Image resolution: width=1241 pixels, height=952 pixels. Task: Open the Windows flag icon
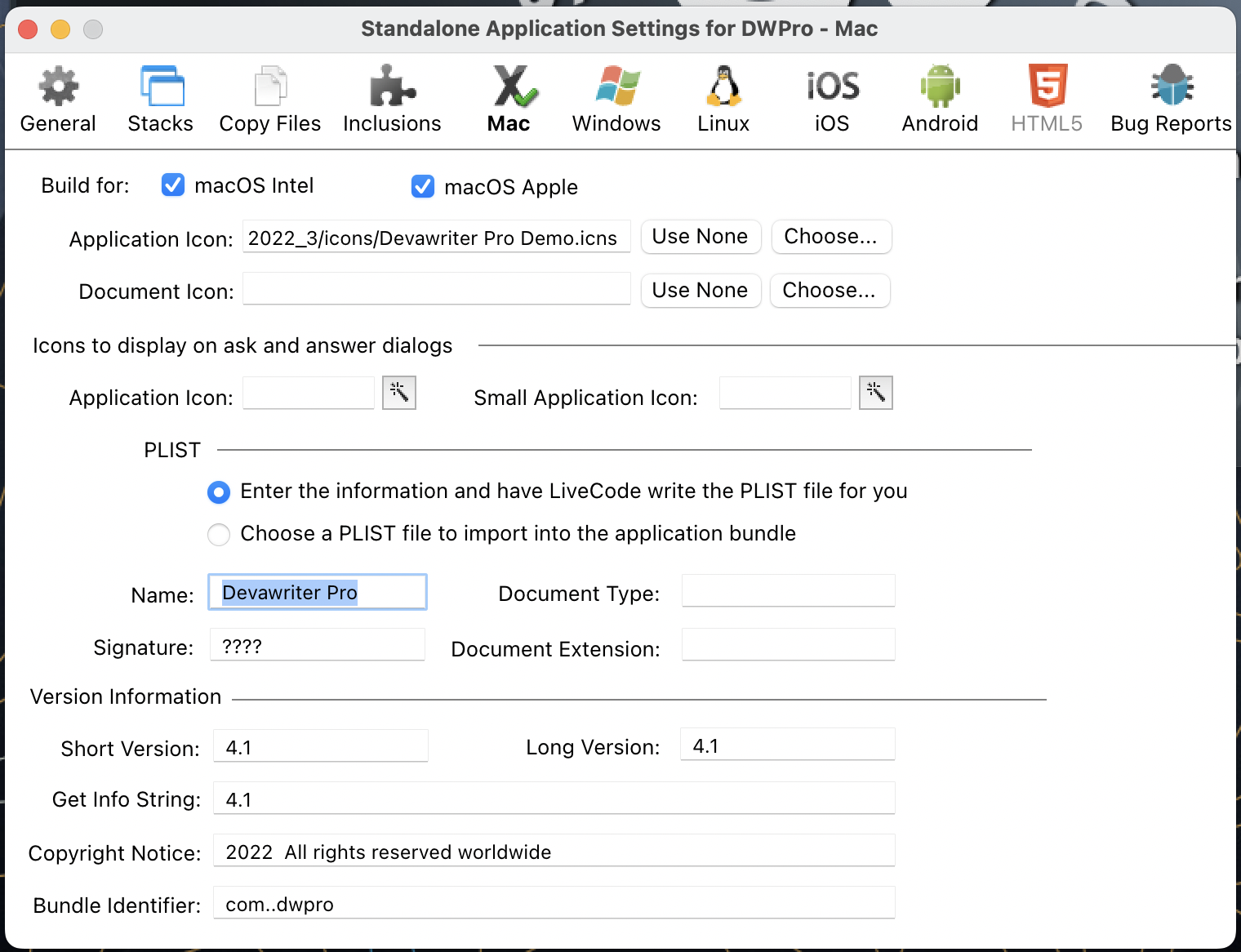pyautogui.click(x=618, y=86)
